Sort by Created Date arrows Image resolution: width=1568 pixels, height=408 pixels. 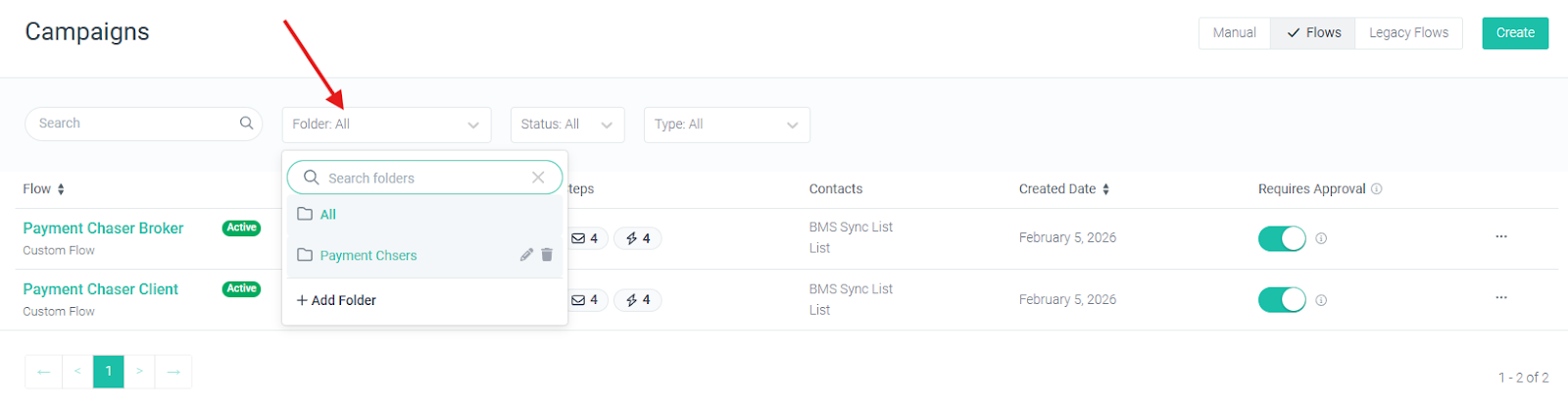(1105, 189)
